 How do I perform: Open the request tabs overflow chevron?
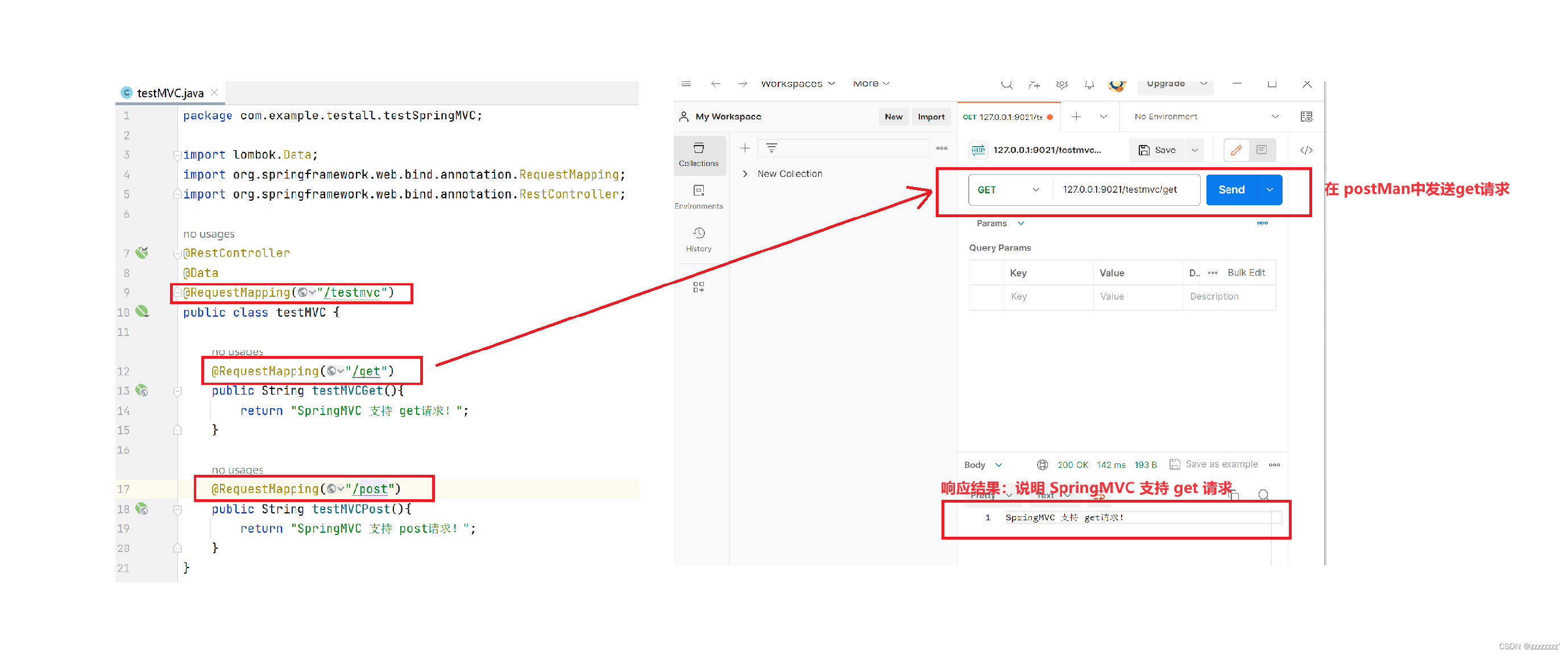(x=1104, y=116)
